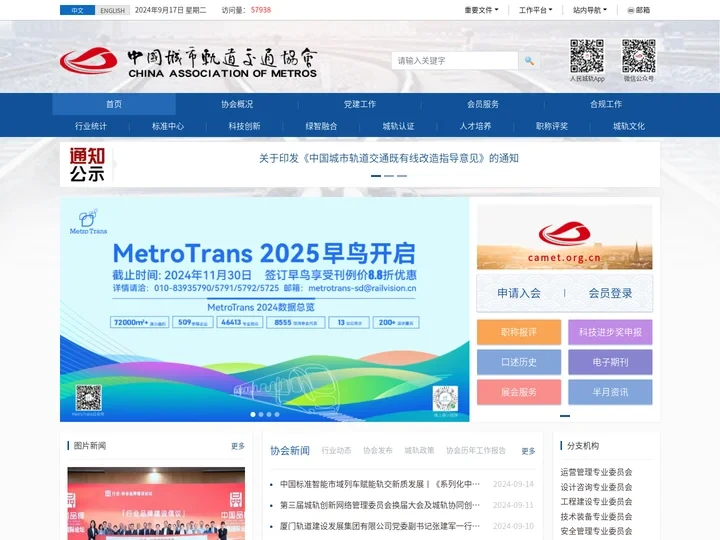
Task: Open 会员服务 navigation item
Action: click(483, 104)
